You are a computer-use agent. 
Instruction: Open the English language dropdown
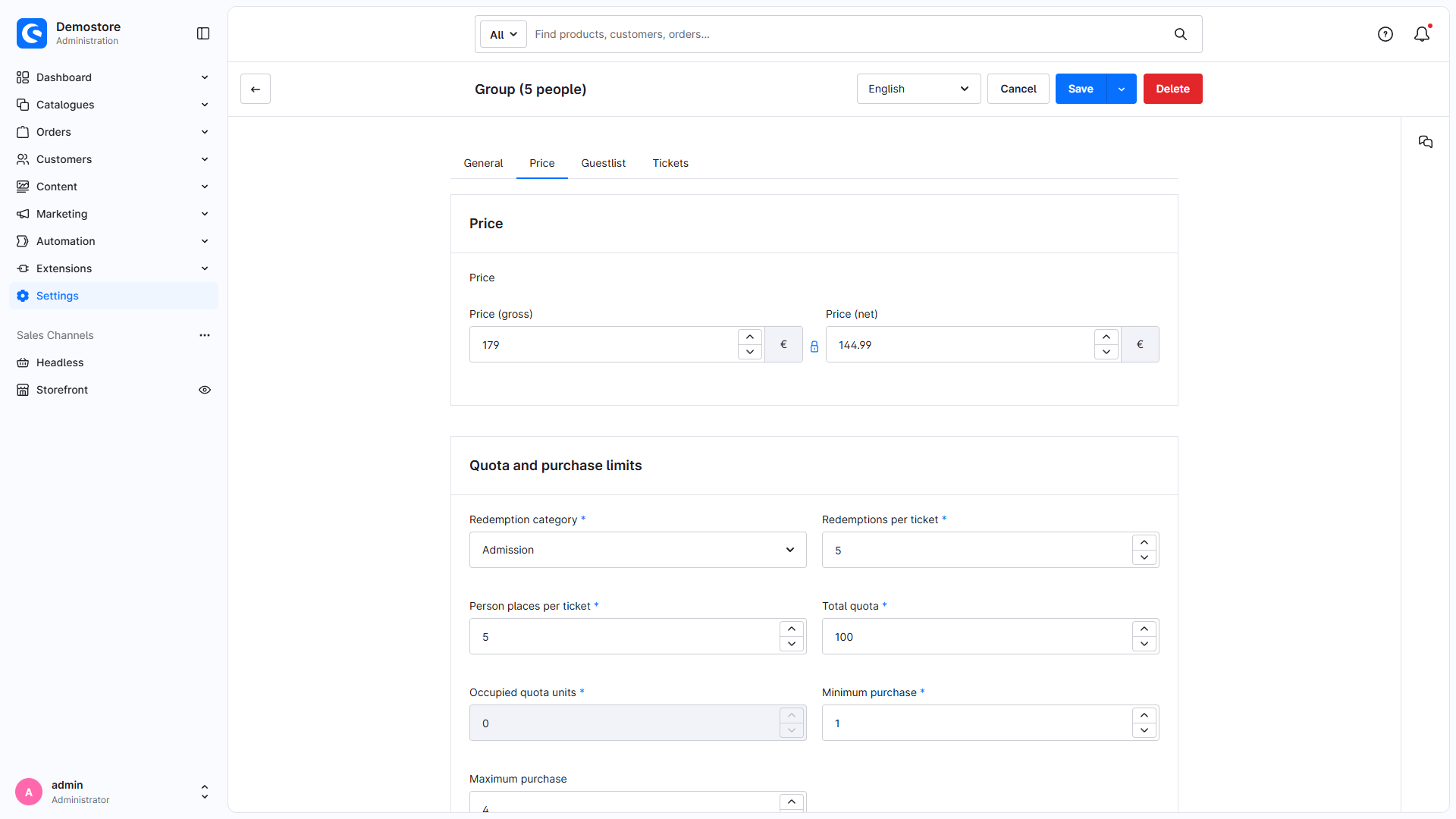(918, 89)
